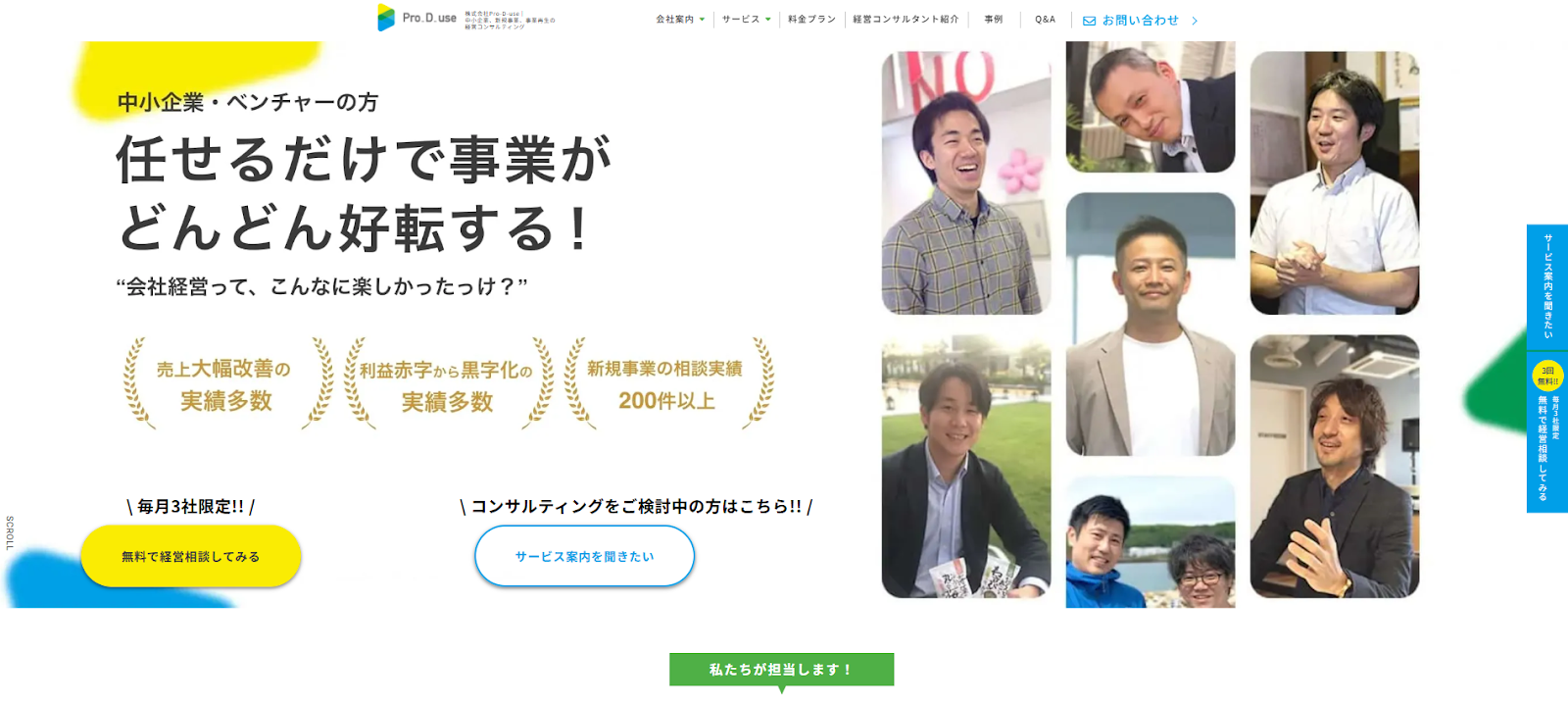
Task: Open the side tab サービス案内を聞きたい
Action: click(x=1547, y=287)
